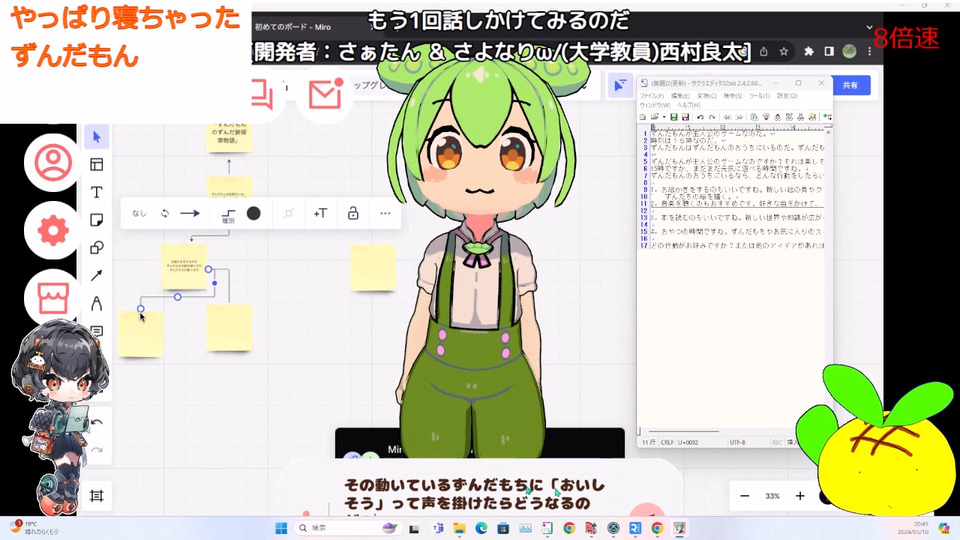Open the Miro frames panel
Screen dimensions: 960x540
[96, 496]
